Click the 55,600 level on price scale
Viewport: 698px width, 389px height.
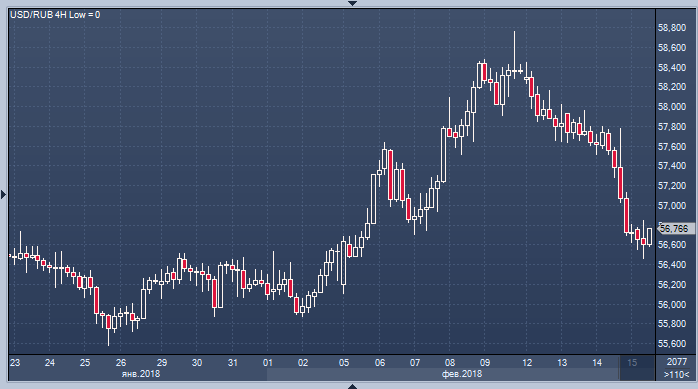[672, 344]
